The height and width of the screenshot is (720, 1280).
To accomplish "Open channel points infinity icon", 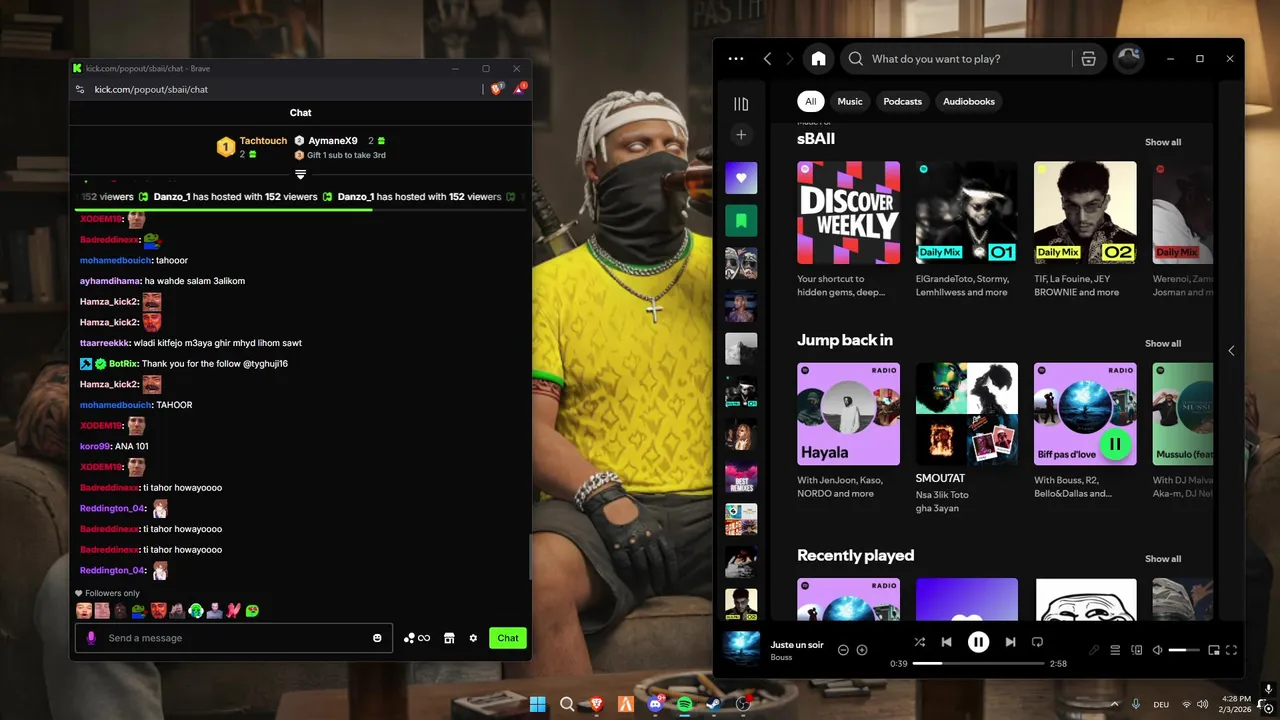I will tap(417, 638).
